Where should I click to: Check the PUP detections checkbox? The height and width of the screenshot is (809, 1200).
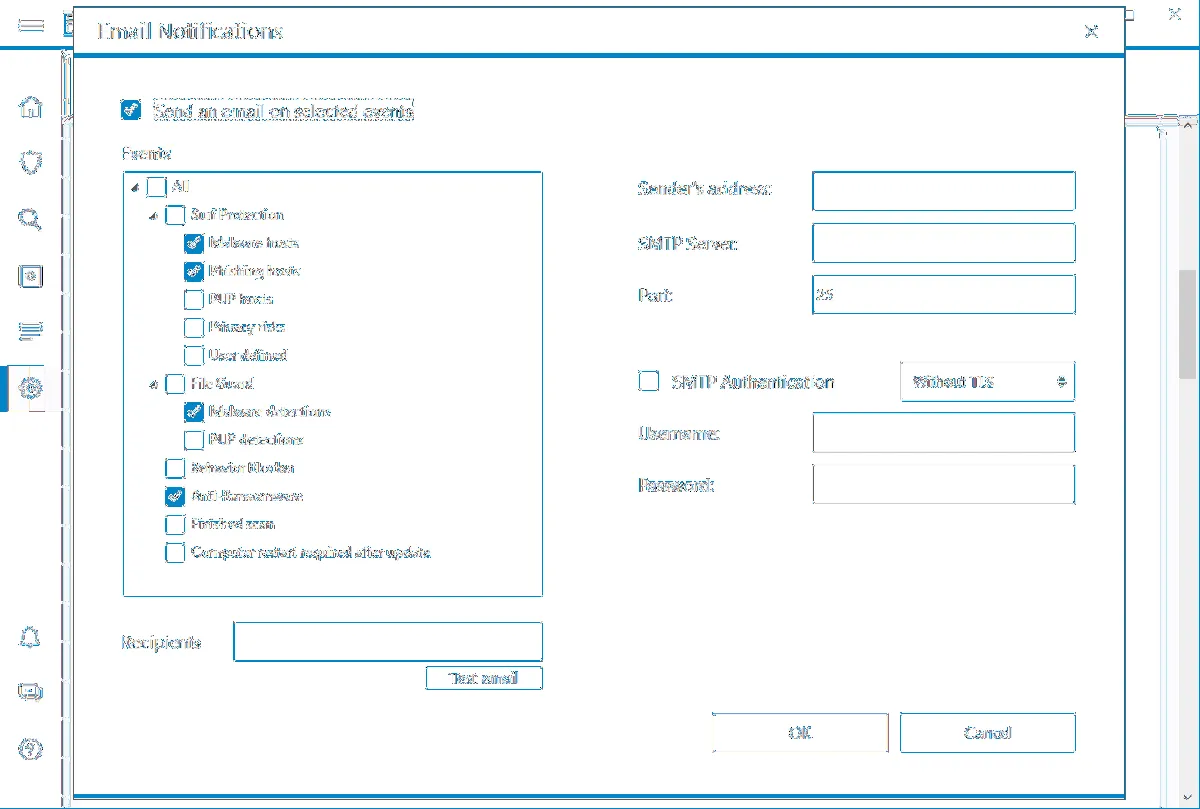pyautogui.click(x=194, y=440)
